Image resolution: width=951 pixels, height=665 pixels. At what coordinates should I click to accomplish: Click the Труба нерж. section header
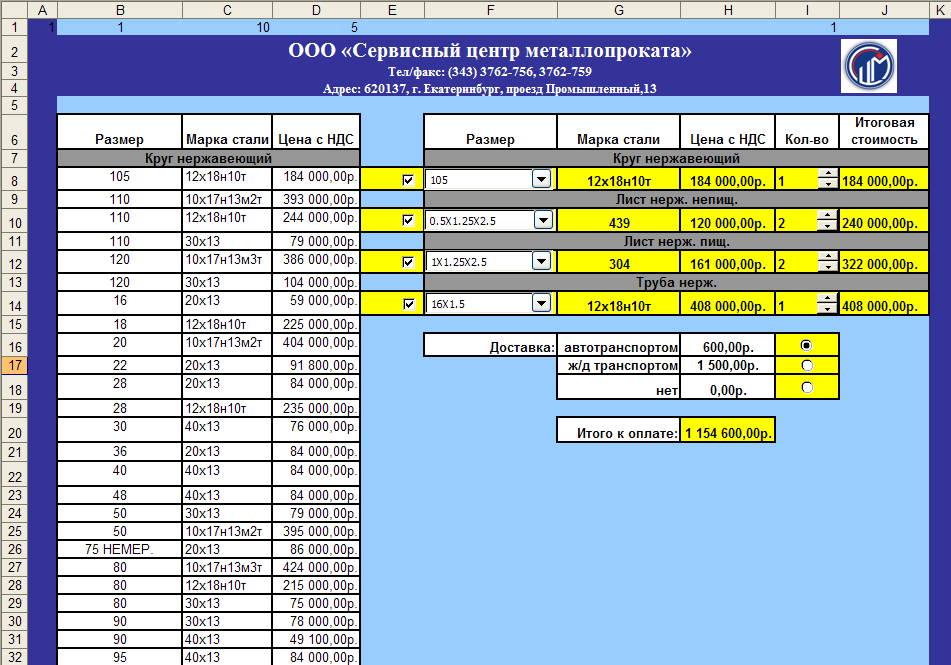point(676,283)
